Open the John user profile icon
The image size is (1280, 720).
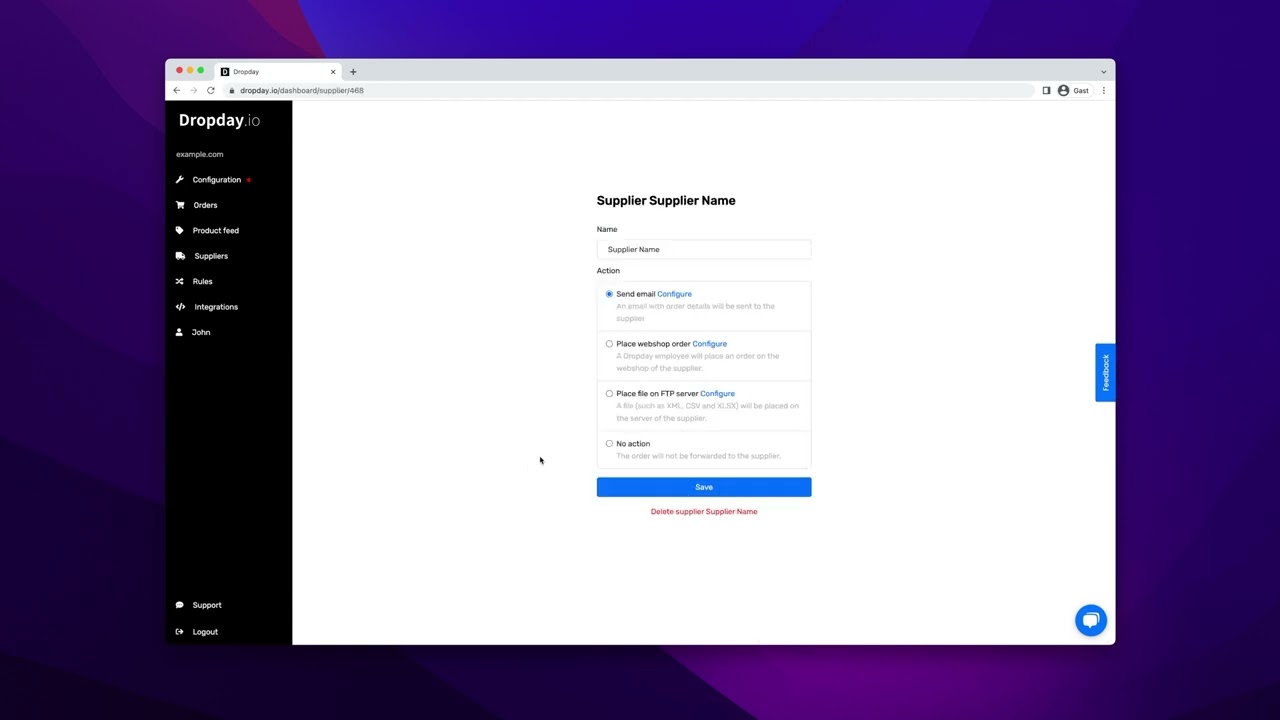181,332
